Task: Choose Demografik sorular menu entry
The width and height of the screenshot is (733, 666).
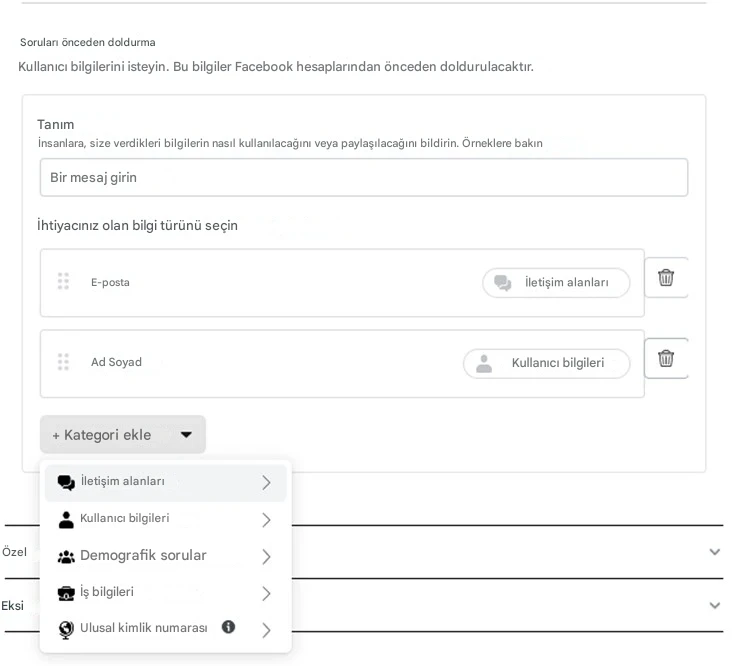Action: point(143,556)
